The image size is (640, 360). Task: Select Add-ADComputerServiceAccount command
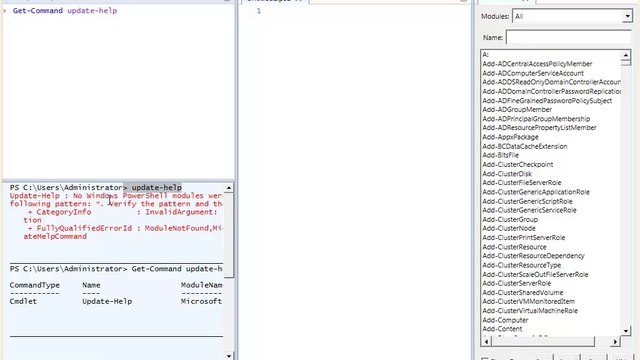[533, 73]
